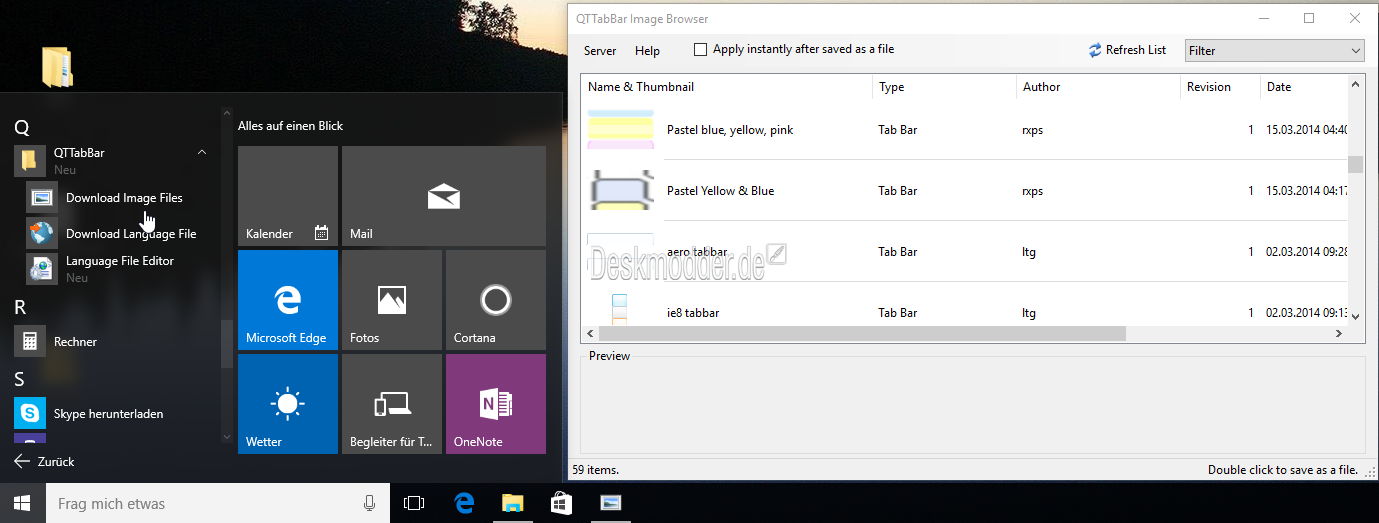Click the letter R group header
Screen dimensions: 1379x523
[21, 307]
